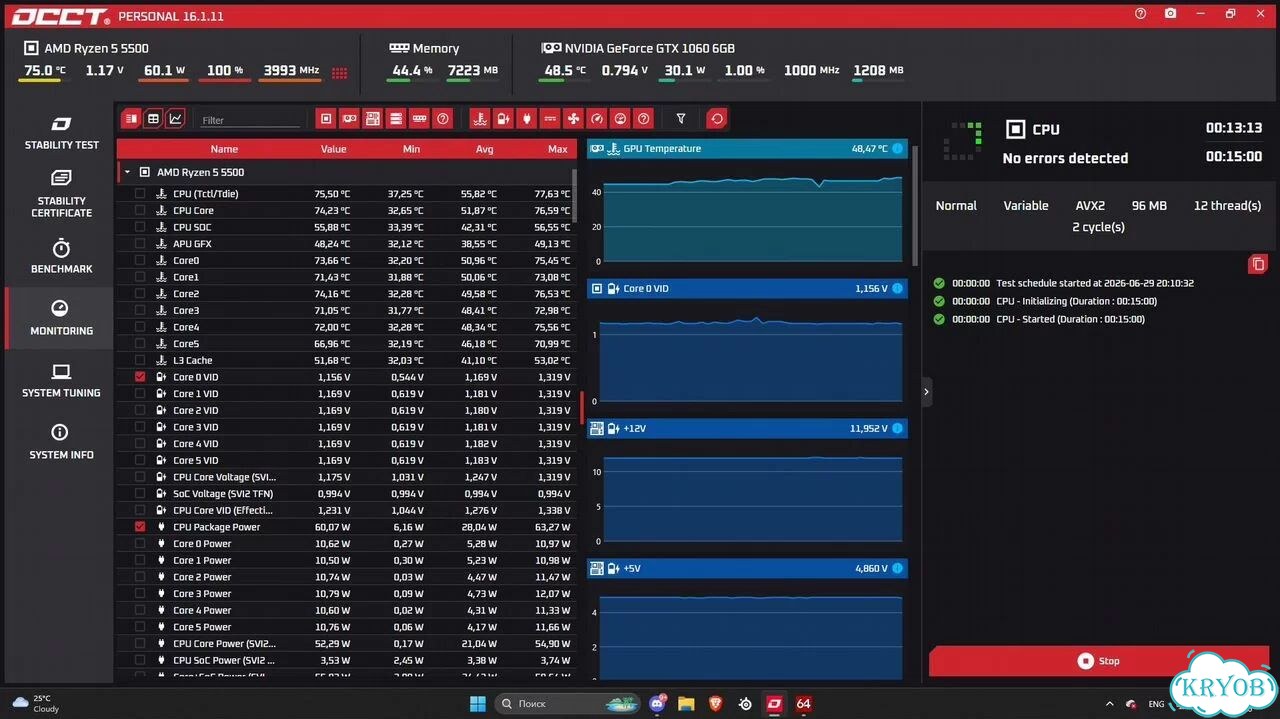The width and height of the screenshot is (1280, 719).
Task: Toggle the memory module filter icon
Action: tap(420, 119)
